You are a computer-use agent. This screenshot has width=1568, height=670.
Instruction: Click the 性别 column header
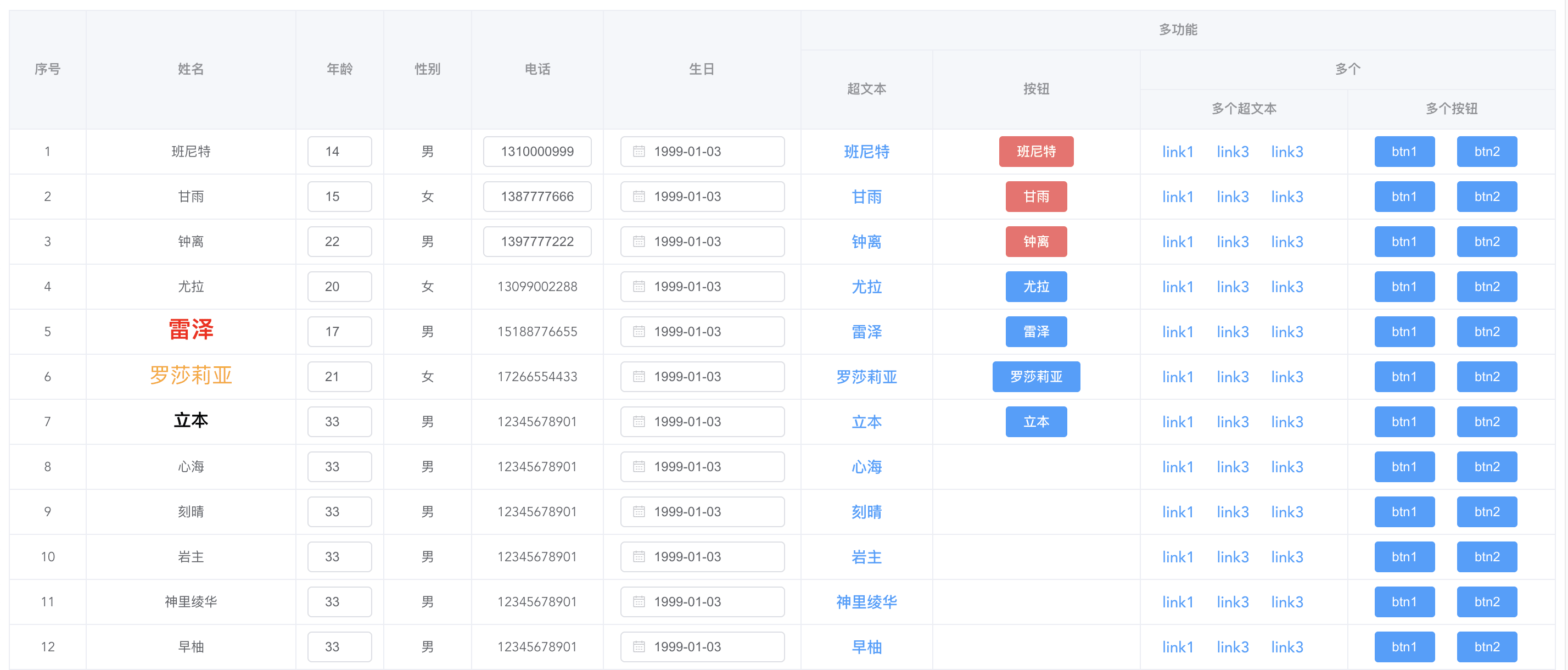427,69
